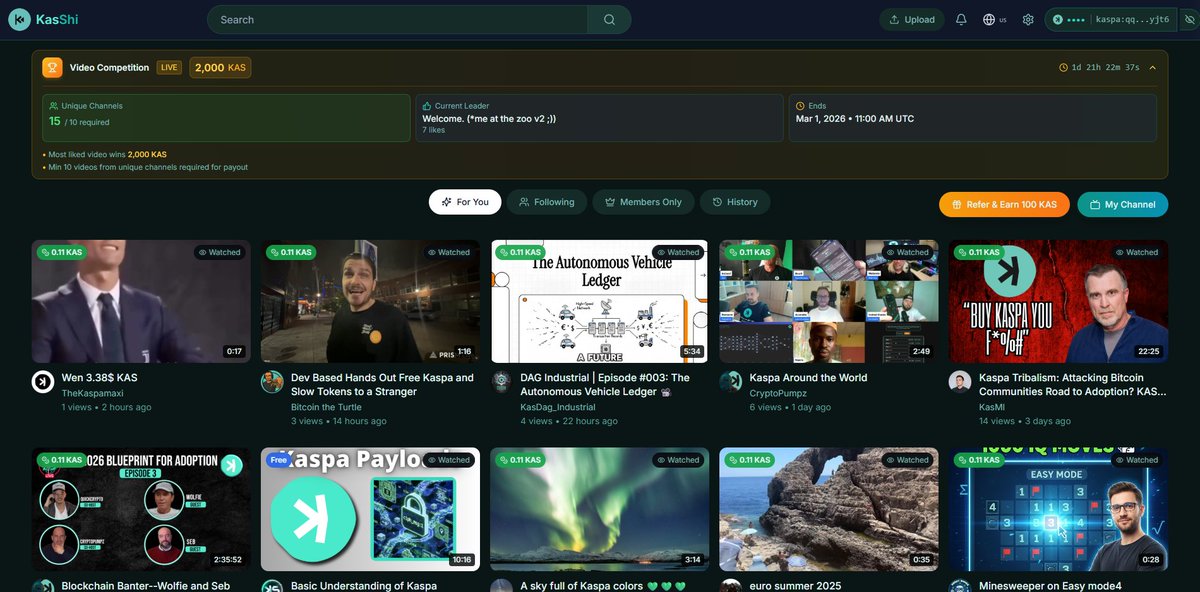Viewport: 1200px width, 592px height.
Task: Click the KasShi logo icon
Action: [19, 19]
